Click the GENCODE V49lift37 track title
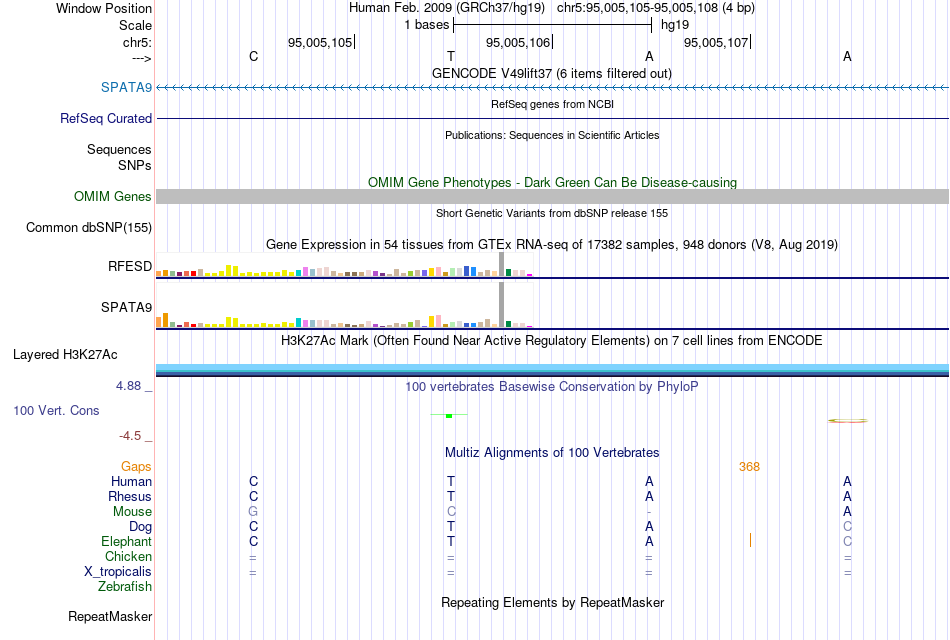Viewport: 950px width, 640px height. [x=552, y=73]
